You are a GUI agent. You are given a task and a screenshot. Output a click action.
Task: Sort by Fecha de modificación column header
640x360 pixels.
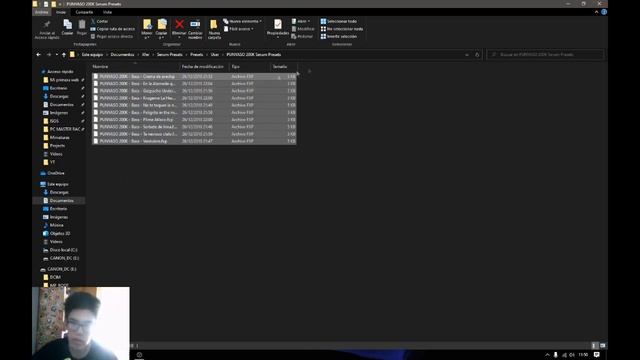(203, 67)
